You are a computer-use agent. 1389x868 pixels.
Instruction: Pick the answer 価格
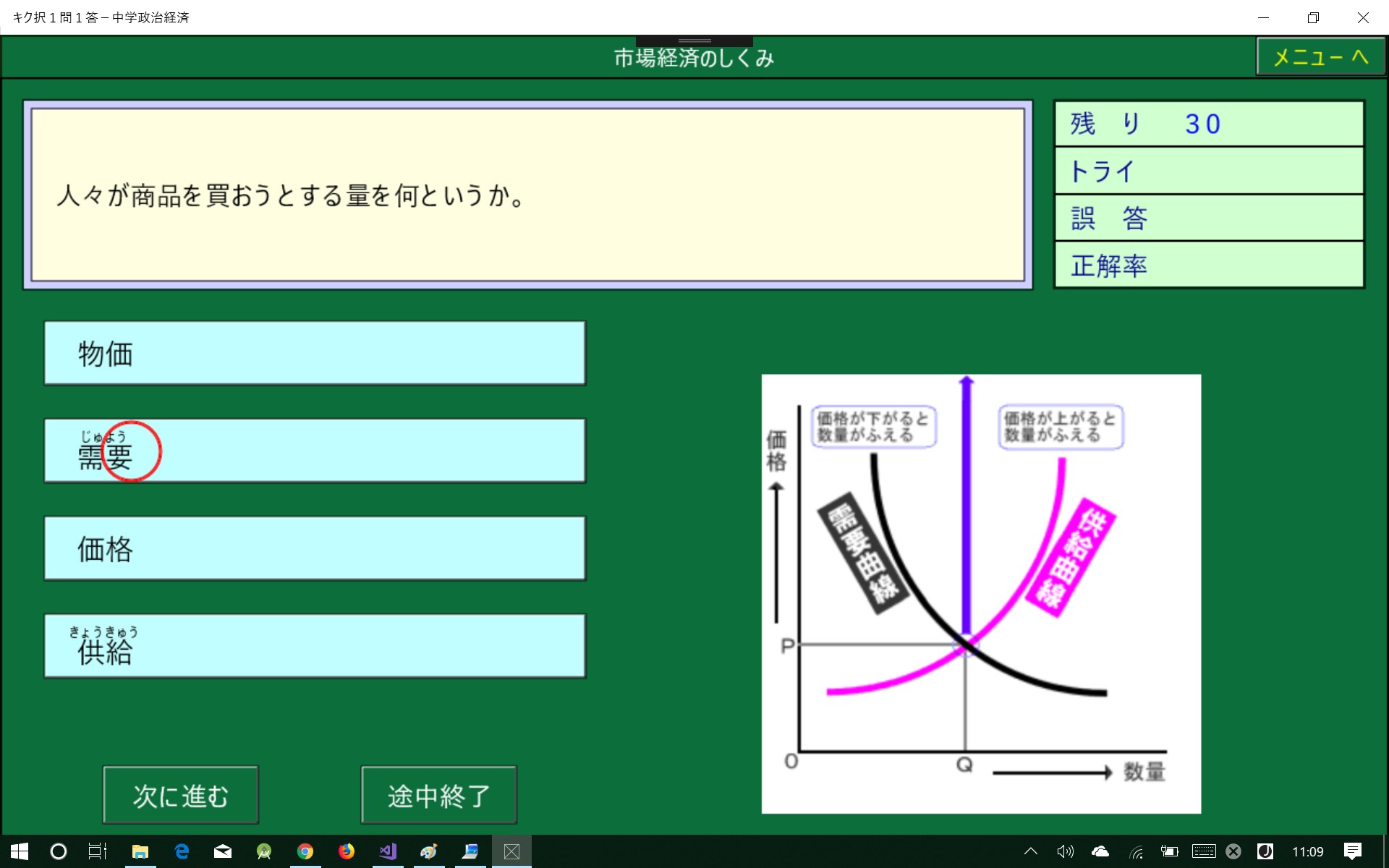pyautogui.click(x=315, y=548)
